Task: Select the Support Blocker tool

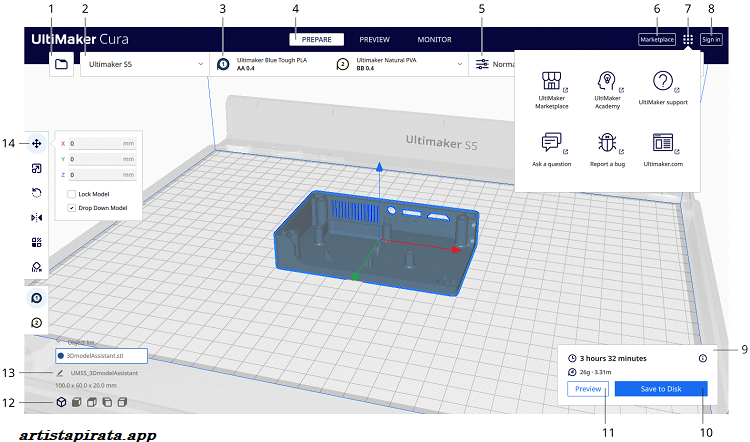Action: tap(36, 266)
